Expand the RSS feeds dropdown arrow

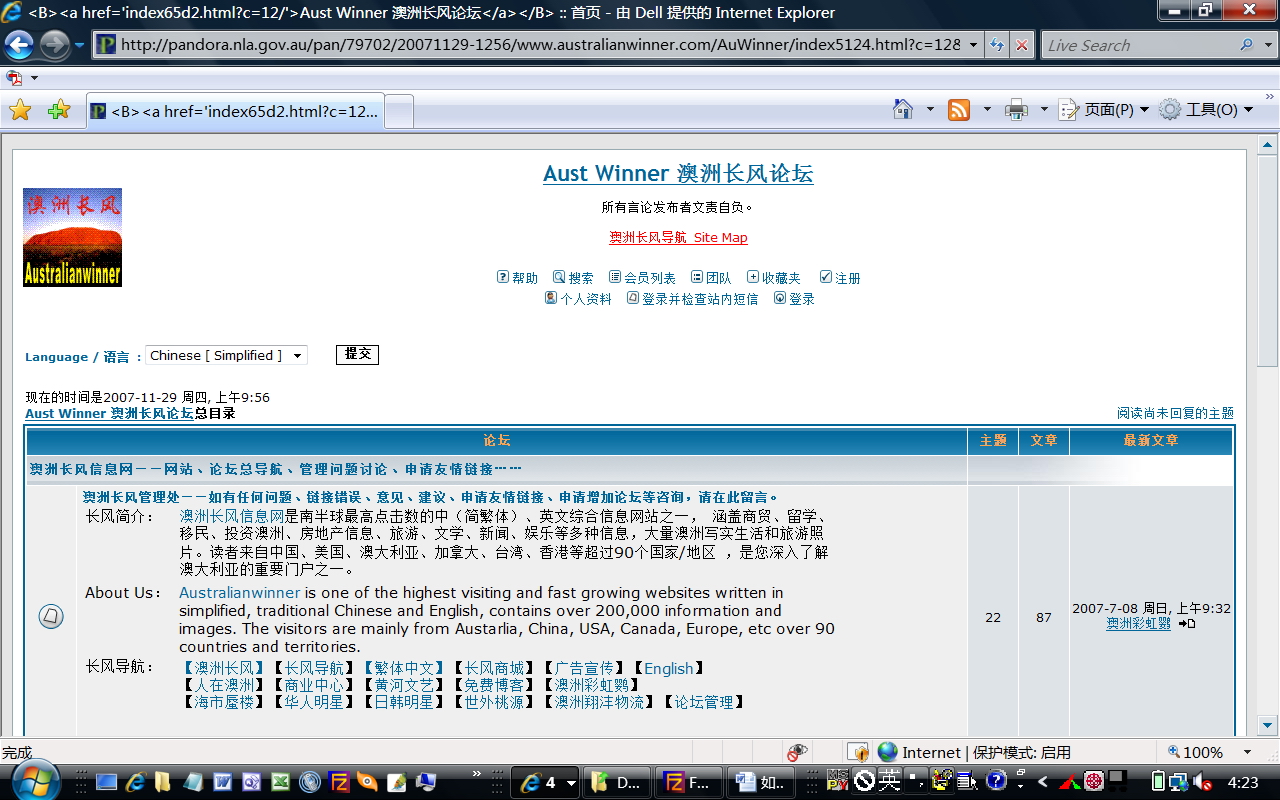coord(986,110)
